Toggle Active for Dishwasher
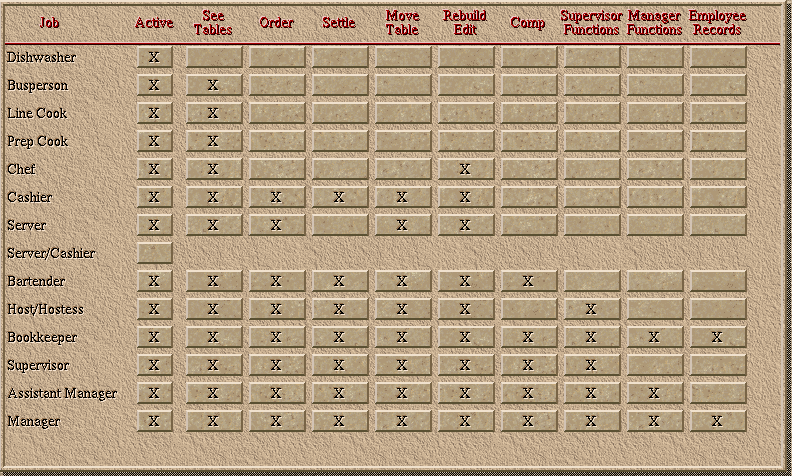This screenshot has height=476, width=792. coord(154,57)
